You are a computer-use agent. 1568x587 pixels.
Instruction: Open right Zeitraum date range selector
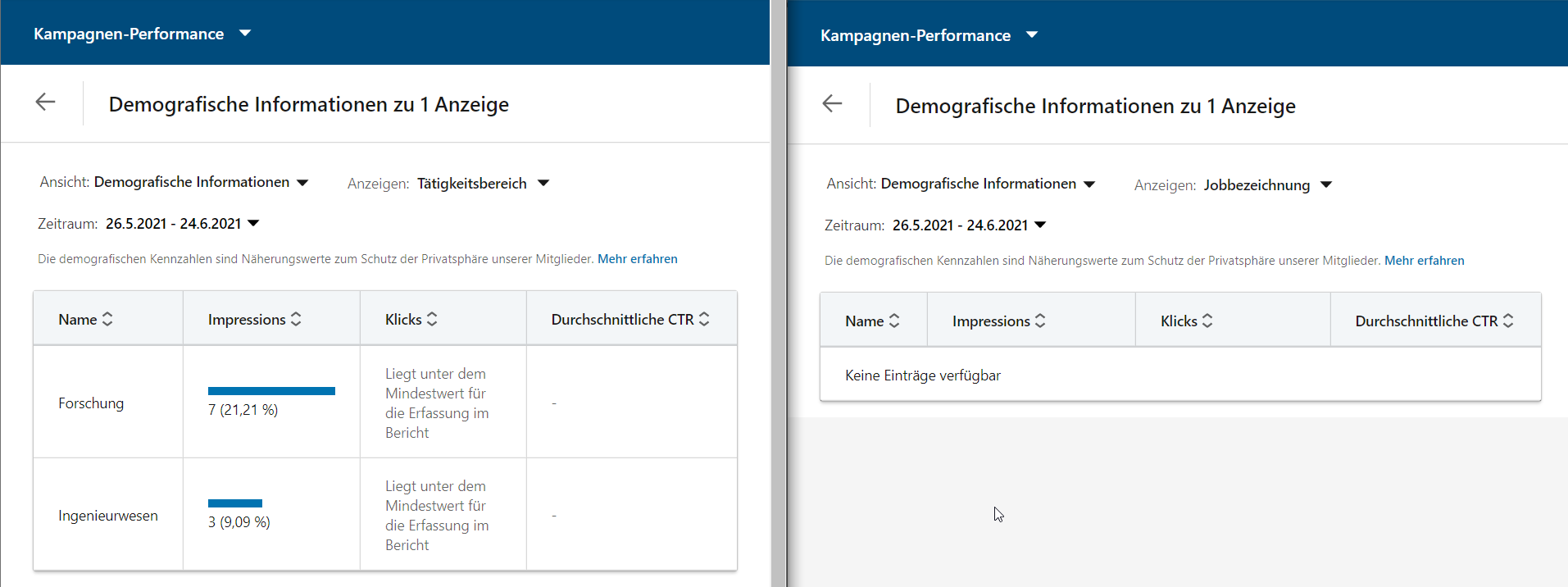(969, 225)
